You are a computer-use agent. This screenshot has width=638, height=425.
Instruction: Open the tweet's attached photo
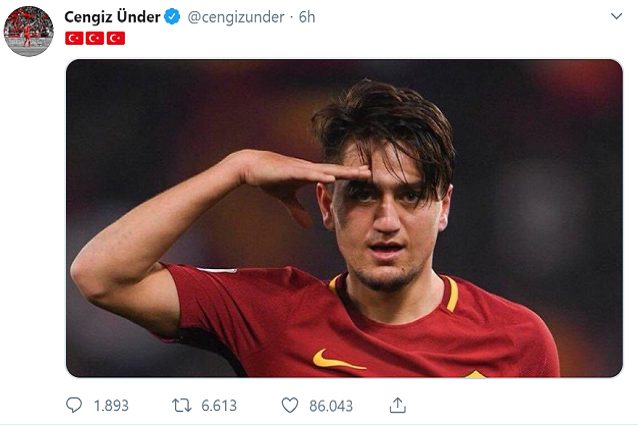tap(344, 217)
